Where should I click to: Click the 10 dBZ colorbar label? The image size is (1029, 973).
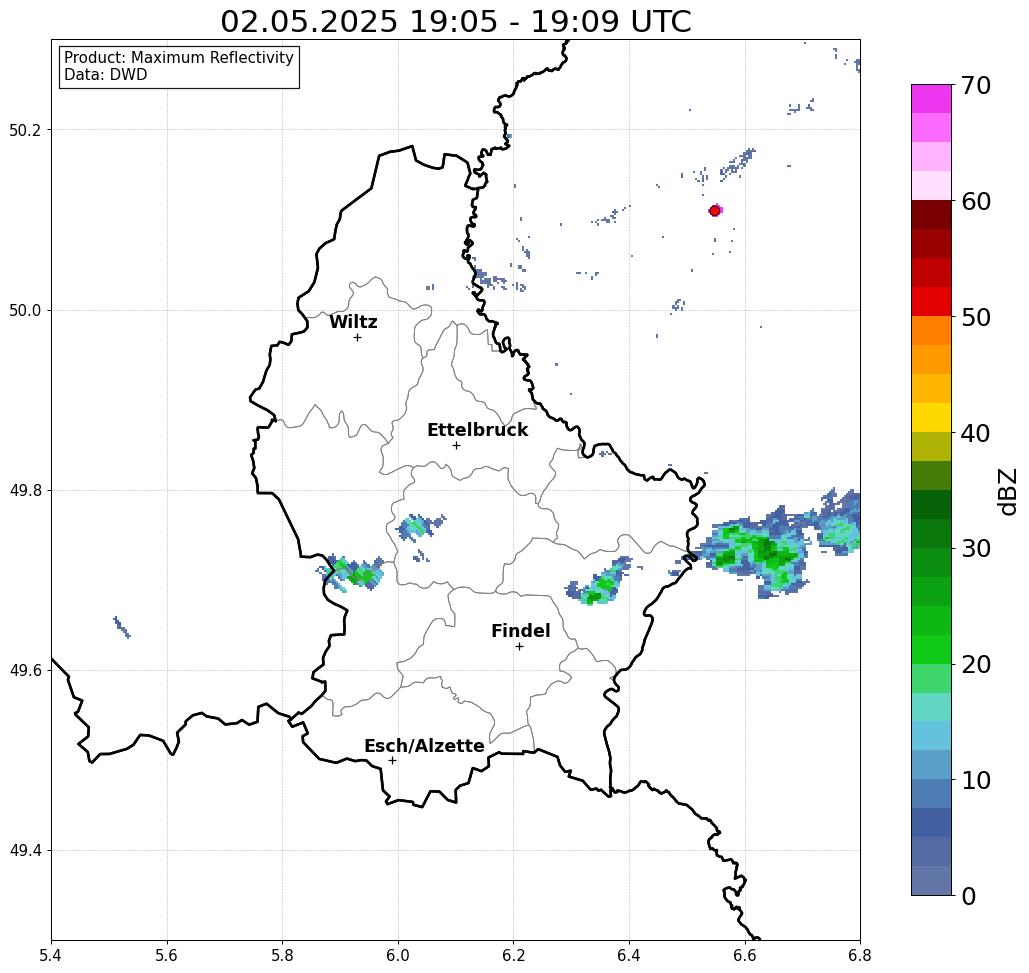pos(976,780)
